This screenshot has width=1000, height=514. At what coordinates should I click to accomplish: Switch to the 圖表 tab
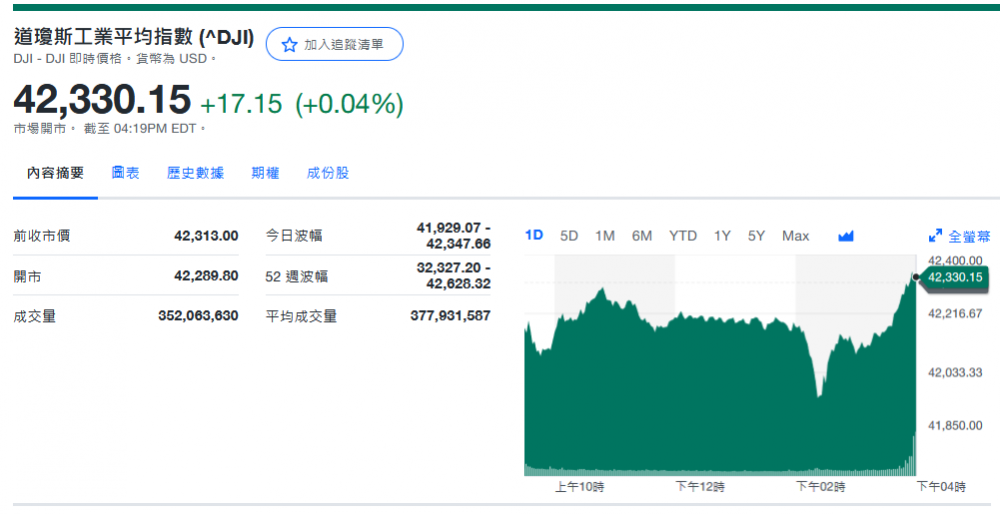point(125,173)
